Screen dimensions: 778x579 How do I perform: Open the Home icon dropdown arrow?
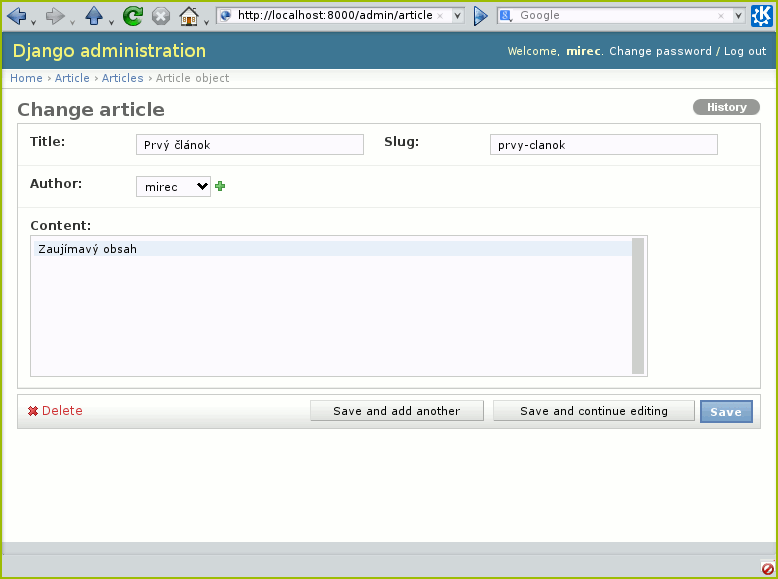pos(206,22)
